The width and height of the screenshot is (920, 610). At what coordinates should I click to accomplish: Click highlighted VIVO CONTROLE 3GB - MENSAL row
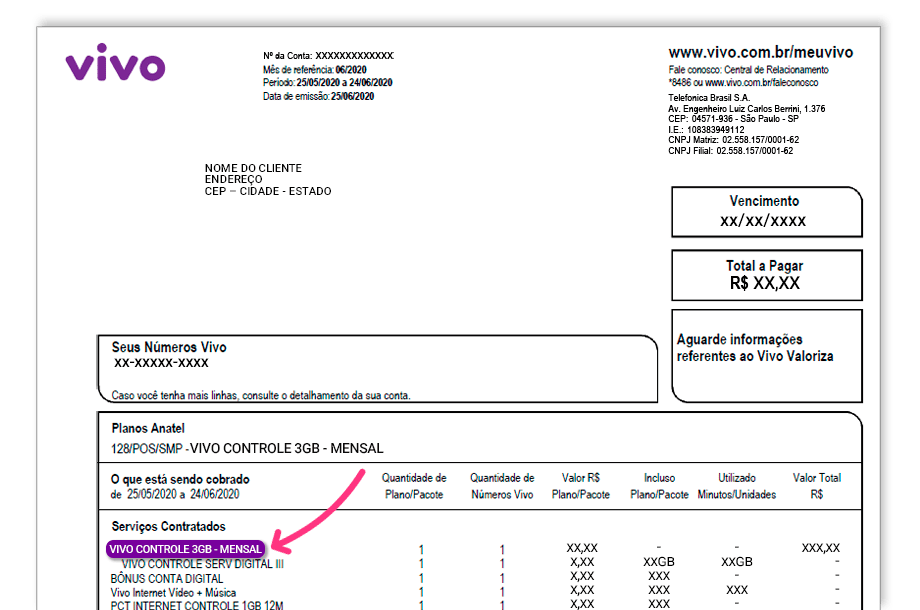pos(185,549)
